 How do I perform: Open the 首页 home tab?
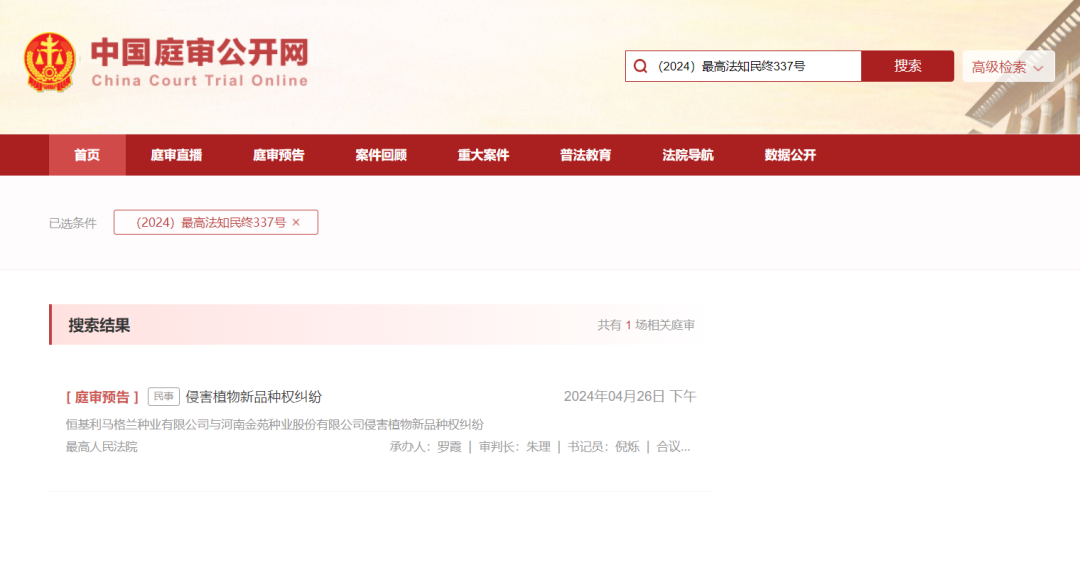(87, 155)
